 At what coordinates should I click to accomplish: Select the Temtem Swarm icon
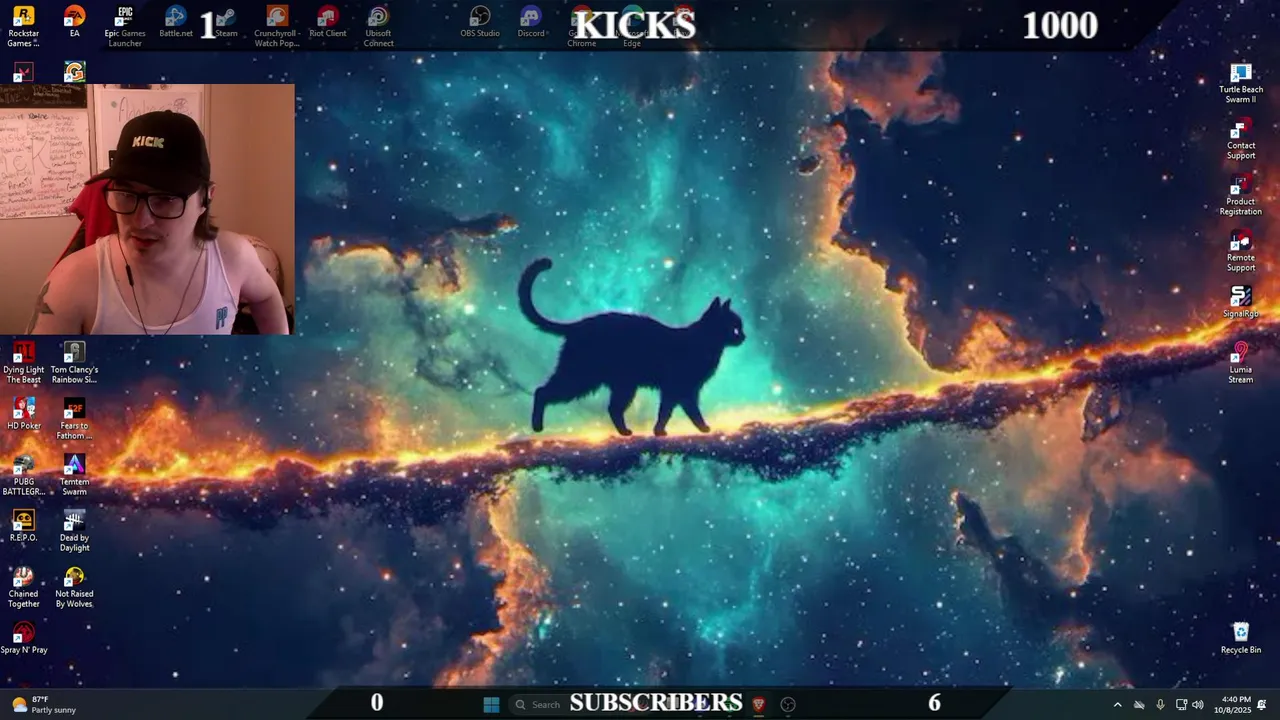(74, 474)
